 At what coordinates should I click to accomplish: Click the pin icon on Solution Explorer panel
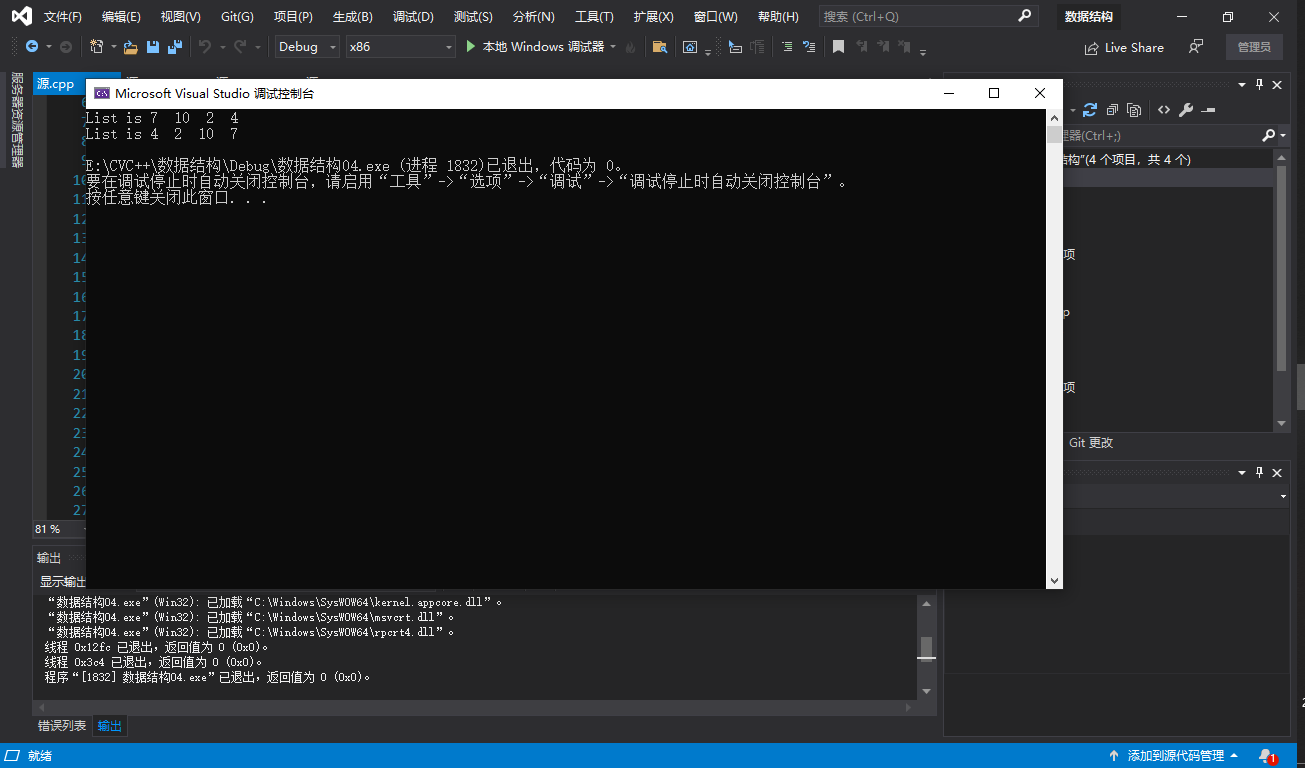point(1260,85)
